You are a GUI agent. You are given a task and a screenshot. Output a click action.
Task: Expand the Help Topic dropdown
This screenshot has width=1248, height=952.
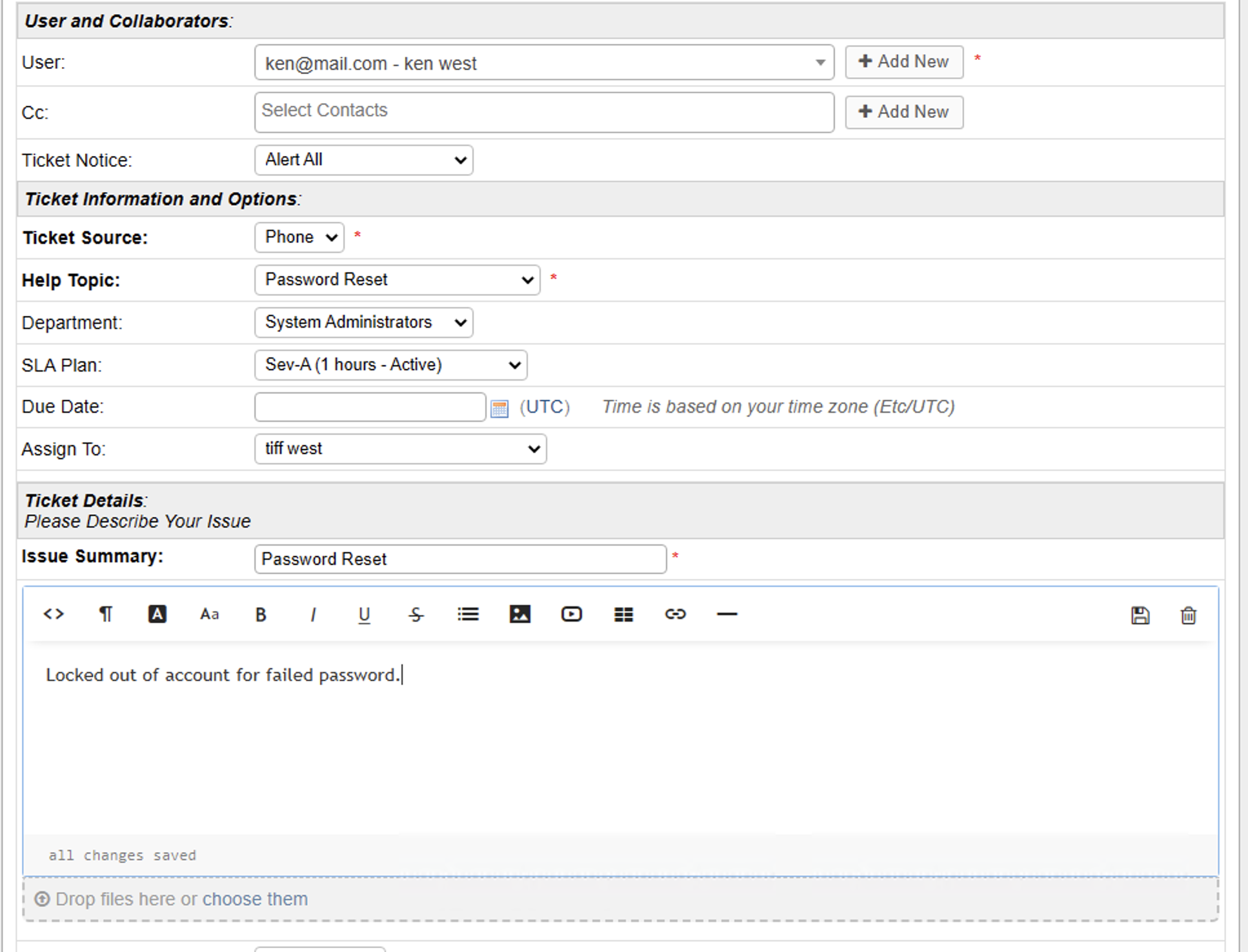[397, 280]
